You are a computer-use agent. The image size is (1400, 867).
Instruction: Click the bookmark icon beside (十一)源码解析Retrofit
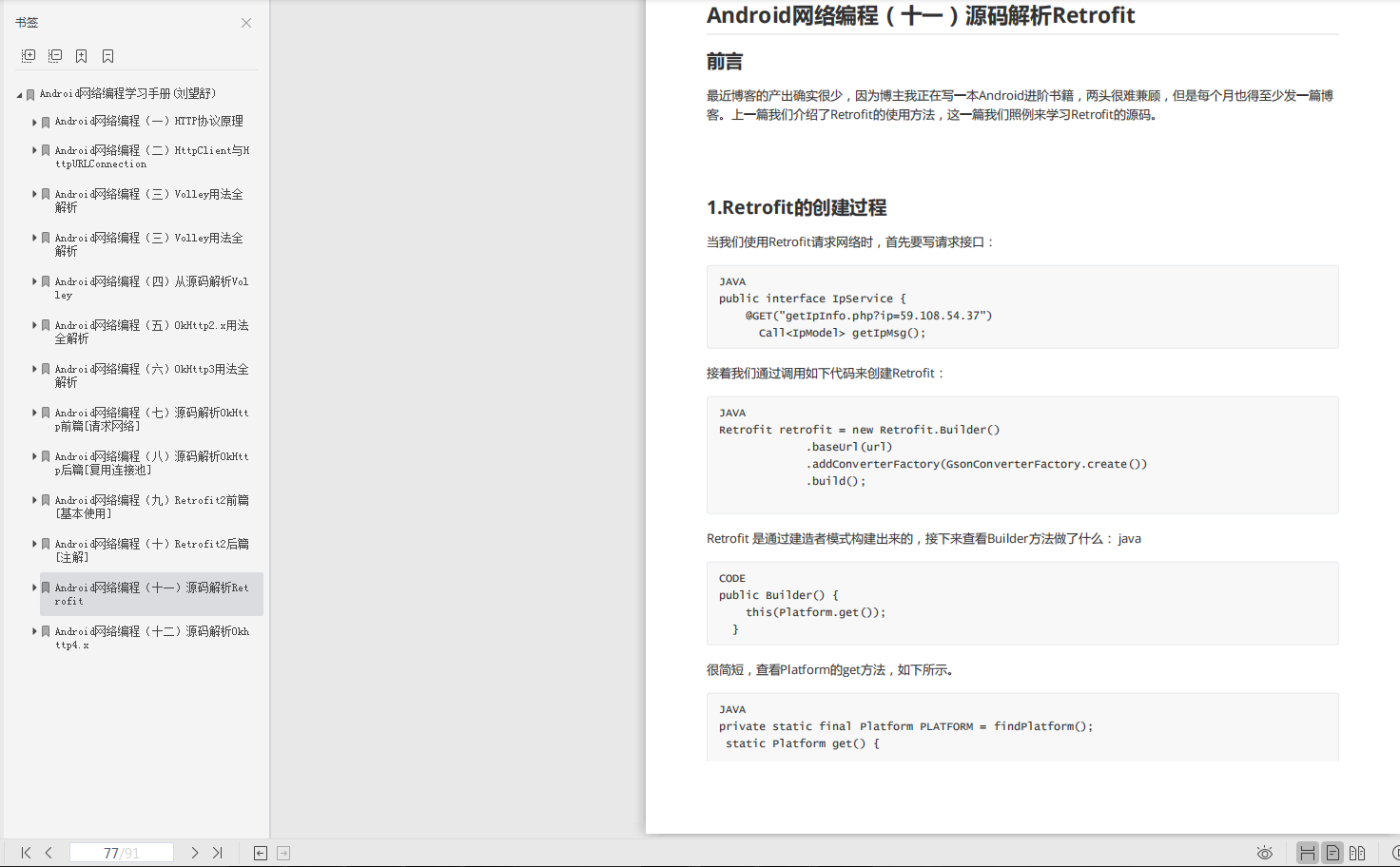click(46, 588)
